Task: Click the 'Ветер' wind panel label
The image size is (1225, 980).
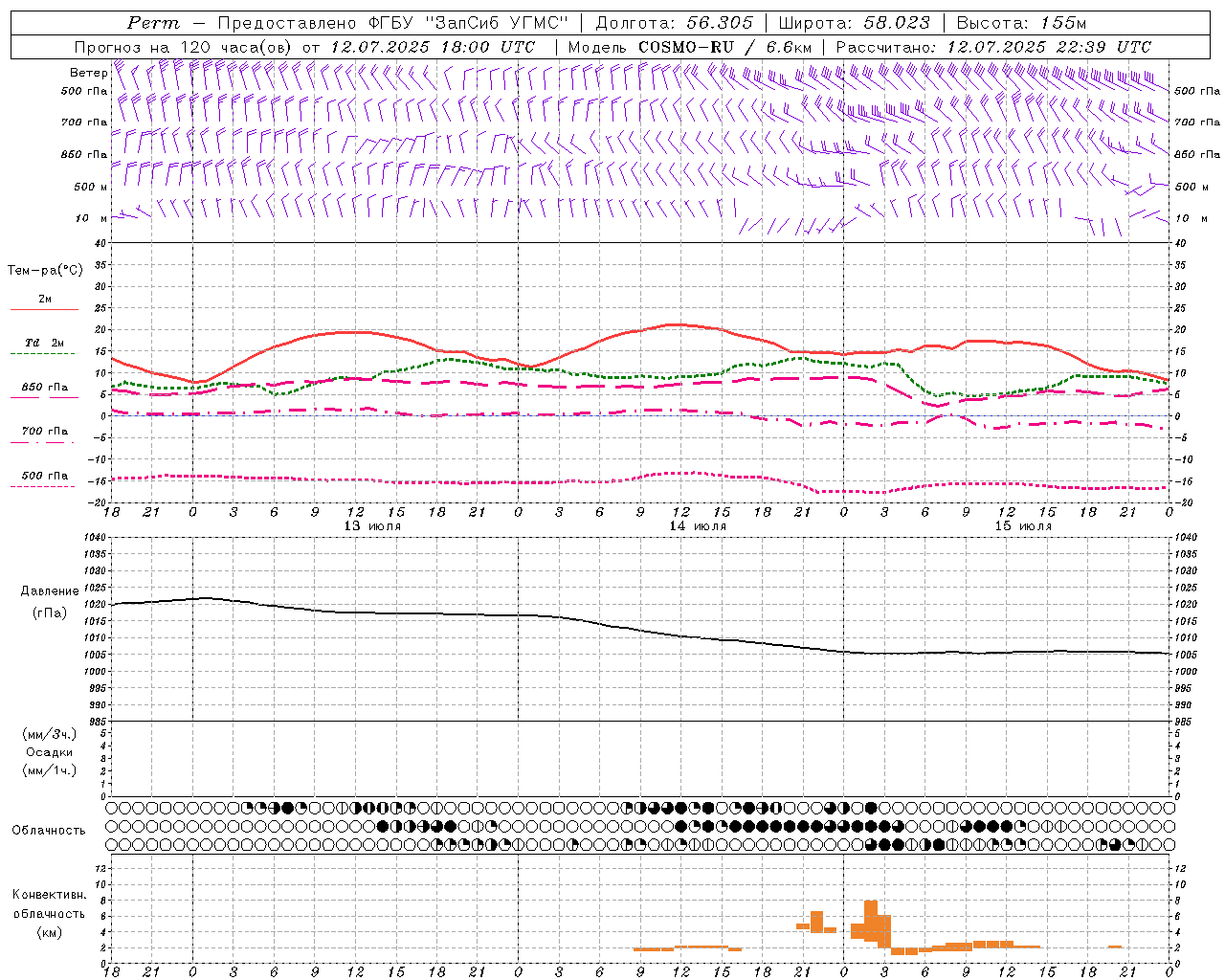Action: pos(88,73)
